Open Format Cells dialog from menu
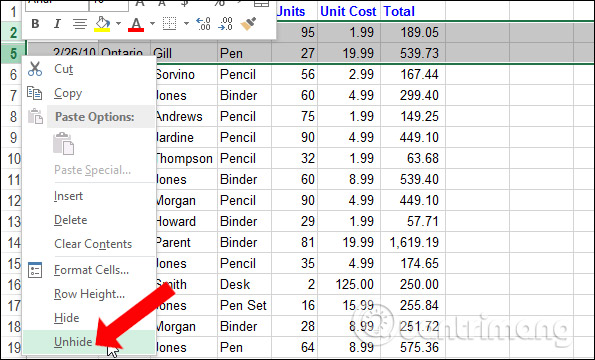Viewport: 595px width, 360px height. tap(89, 270)
